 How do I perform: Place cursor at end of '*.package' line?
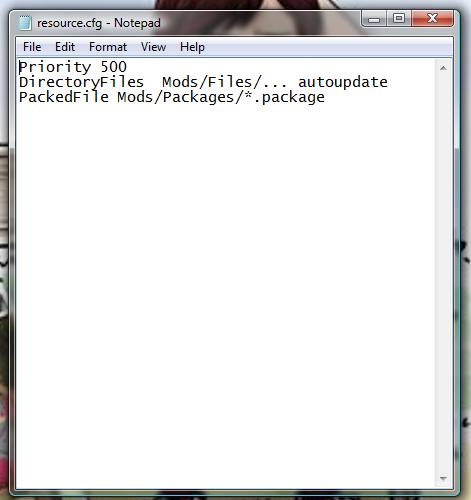tap(325, 97)
